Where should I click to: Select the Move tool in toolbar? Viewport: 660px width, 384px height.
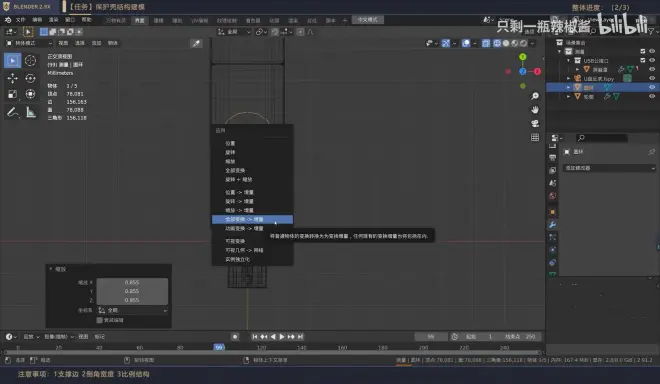pos(12,78)
